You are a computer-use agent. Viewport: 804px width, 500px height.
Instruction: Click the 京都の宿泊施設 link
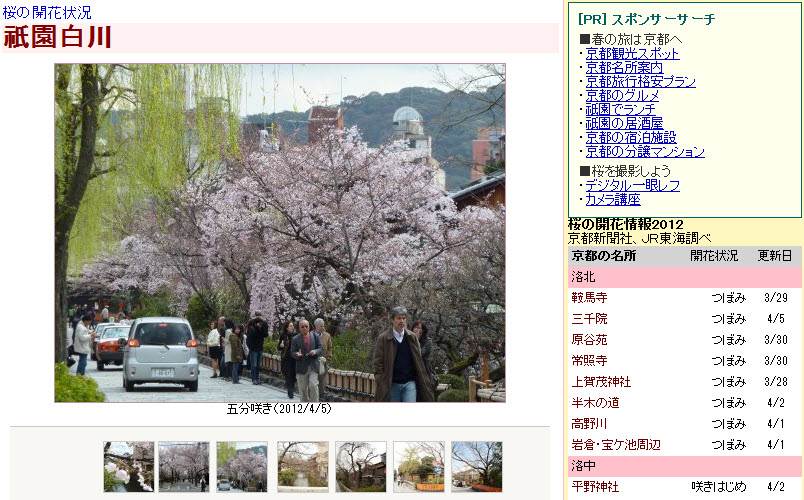[631, 137]
